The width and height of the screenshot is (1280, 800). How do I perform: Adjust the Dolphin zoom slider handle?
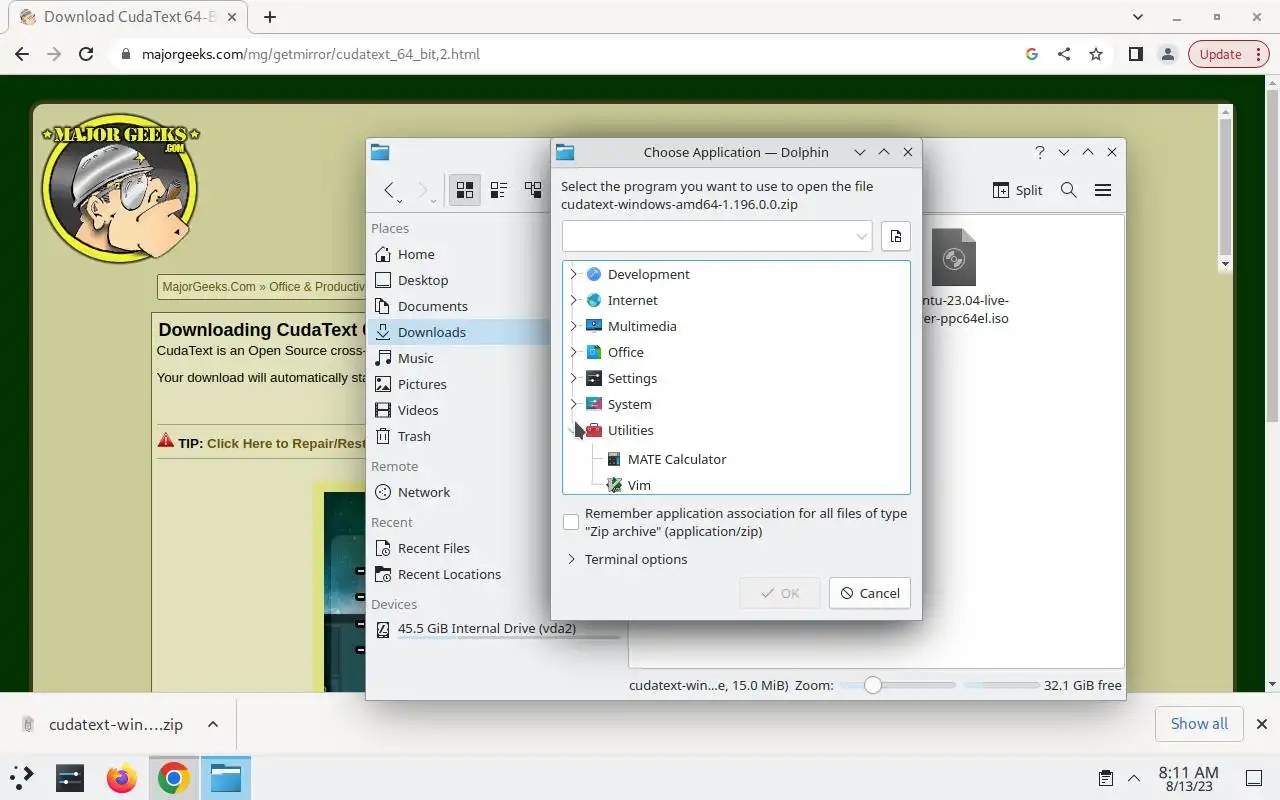[x=873, y=685]
